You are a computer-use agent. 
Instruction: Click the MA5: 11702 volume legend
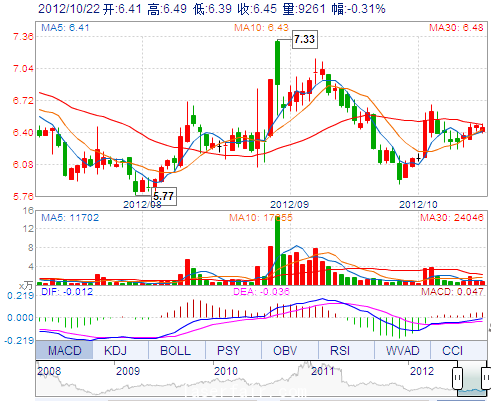pos(70,218)
